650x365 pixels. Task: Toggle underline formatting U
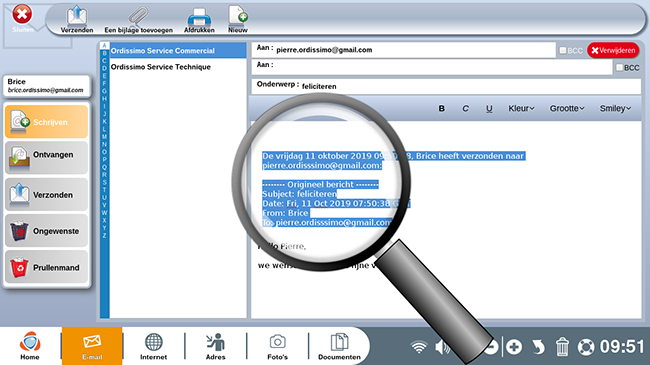coord(489,108)
